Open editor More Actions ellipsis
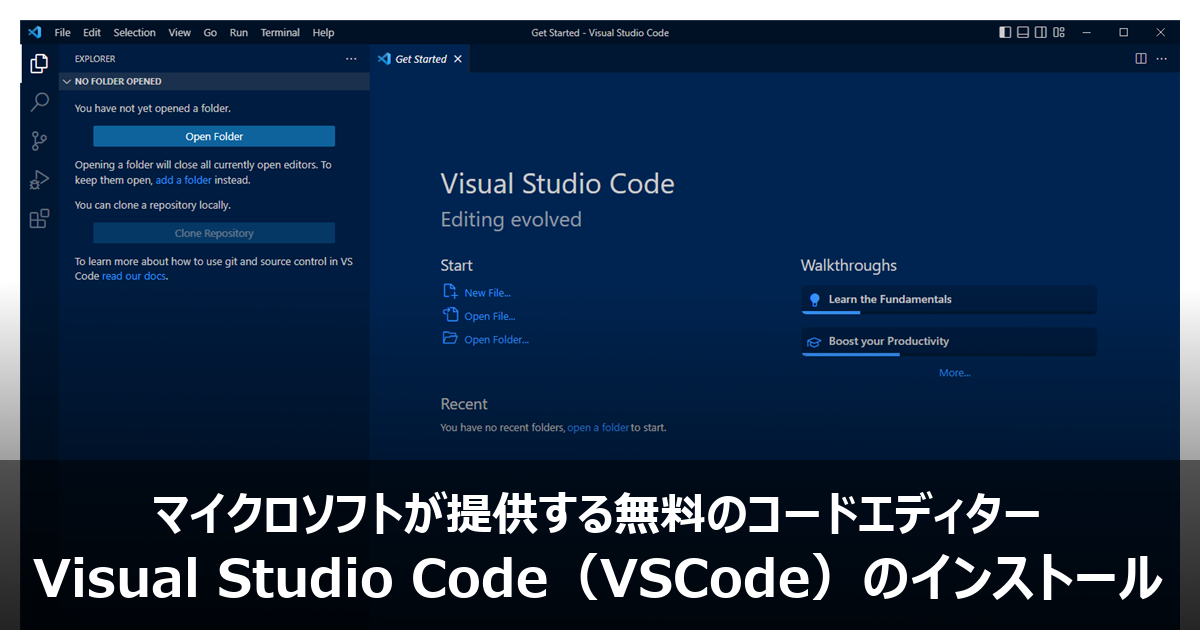1200x630 pixels. point(1161,59)
